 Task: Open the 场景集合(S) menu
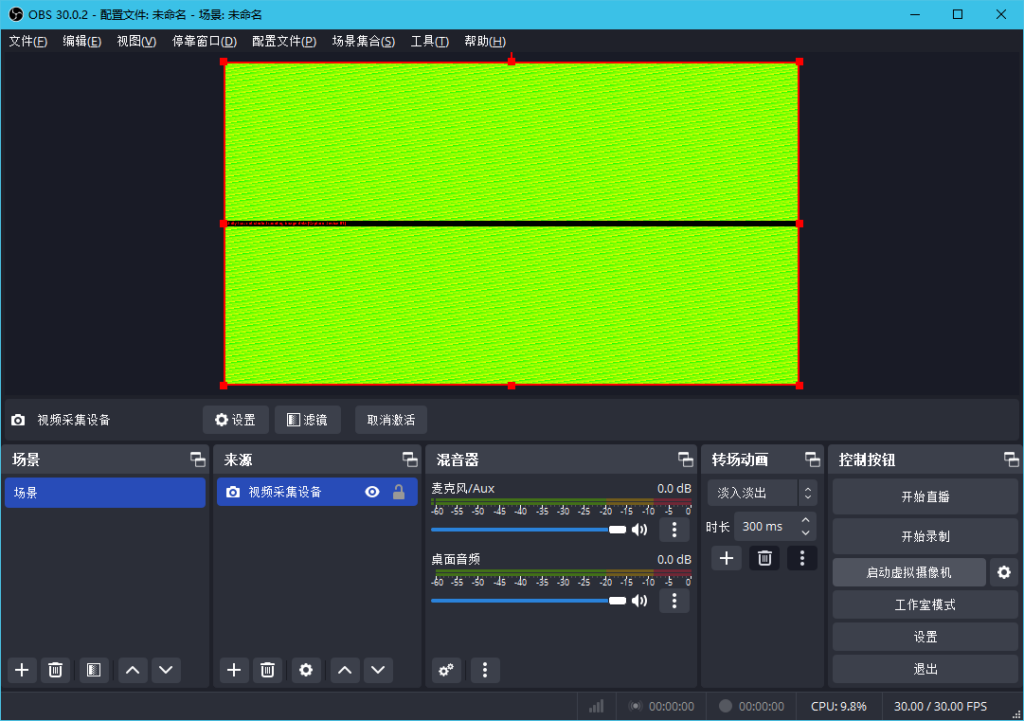pos(363,41)
